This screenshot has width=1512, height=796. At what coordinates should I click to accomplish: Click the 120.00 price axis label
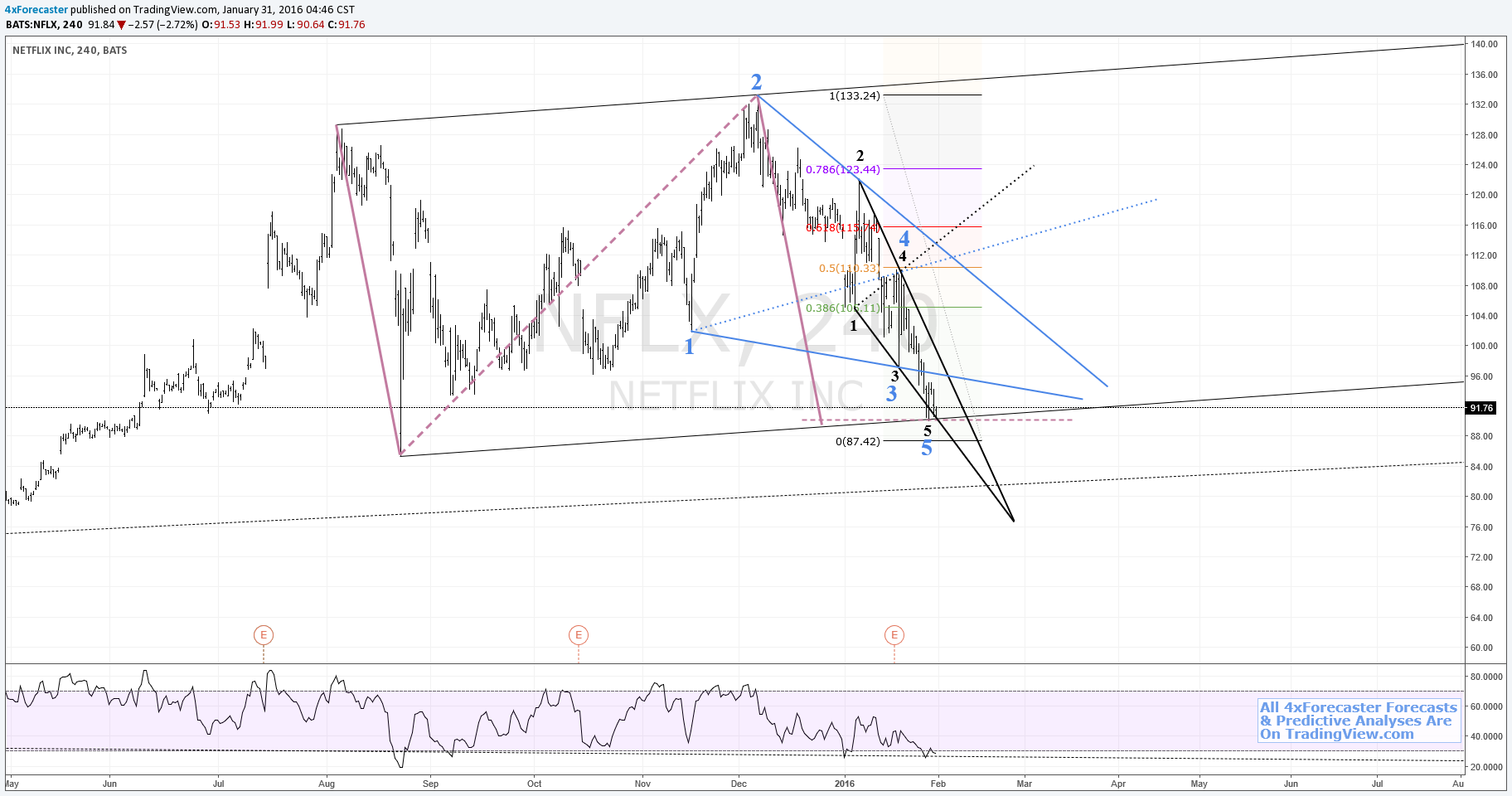(x=1485, y=196)
